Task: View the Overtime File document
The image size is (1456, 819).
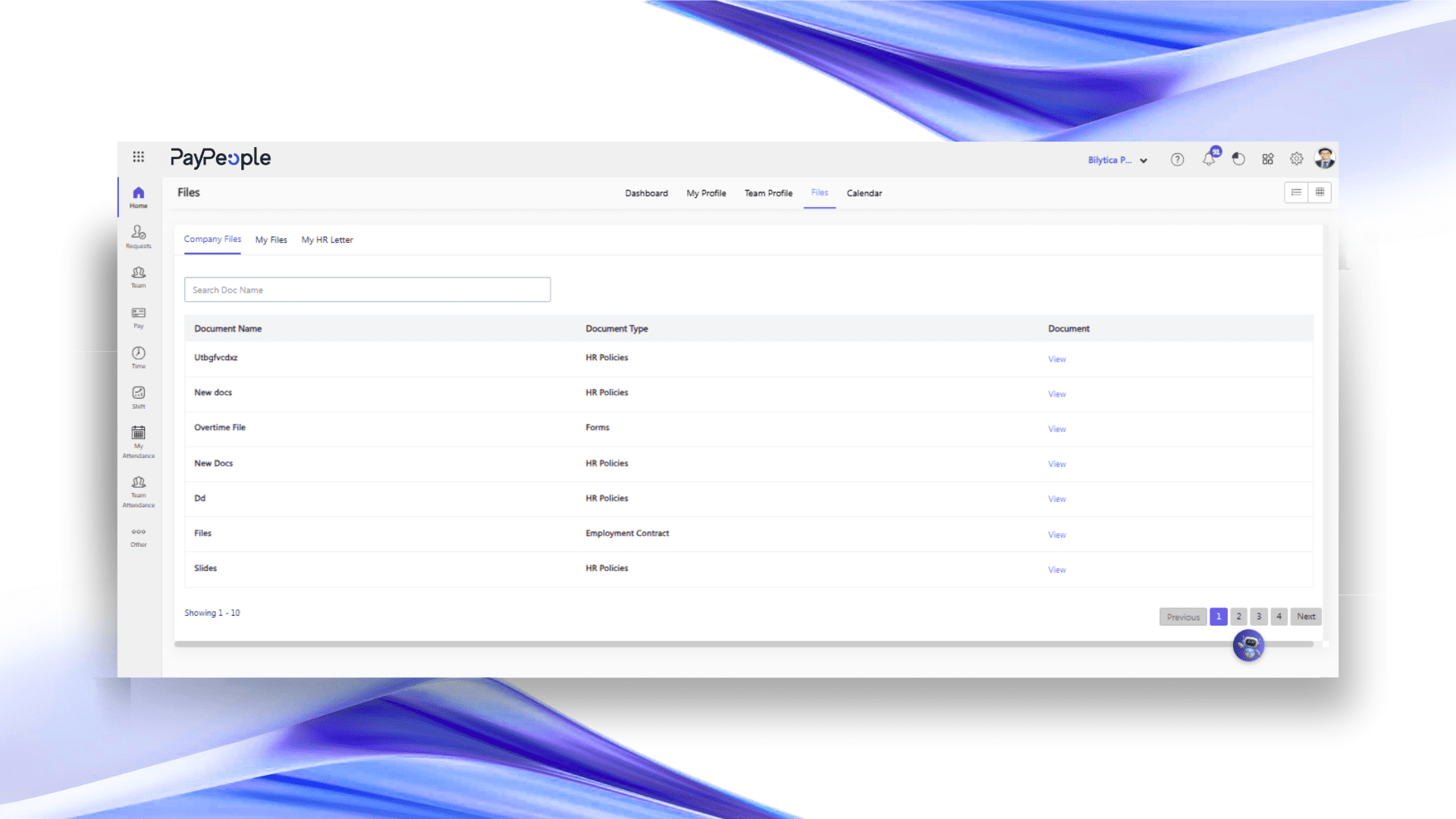Action: coord(1057,429)
